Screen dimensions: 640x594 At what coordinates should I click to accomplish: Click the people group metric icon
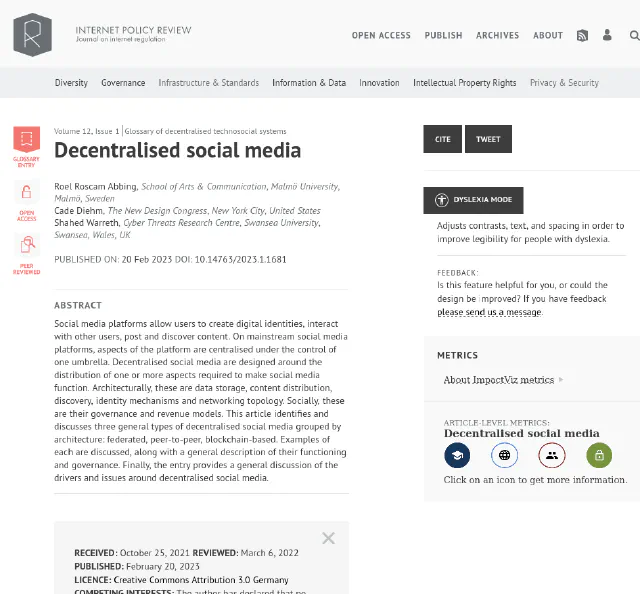coord(551,455)
